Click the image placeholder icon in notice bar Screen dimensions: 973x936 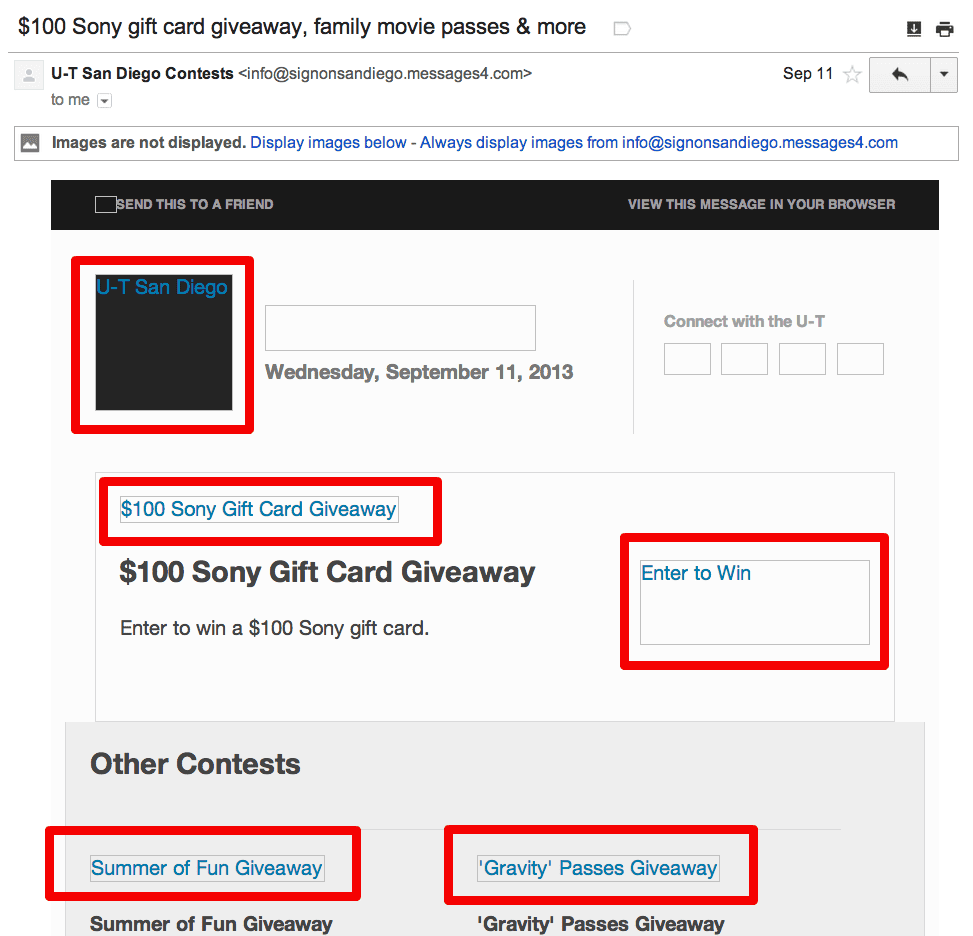(31, 143)
